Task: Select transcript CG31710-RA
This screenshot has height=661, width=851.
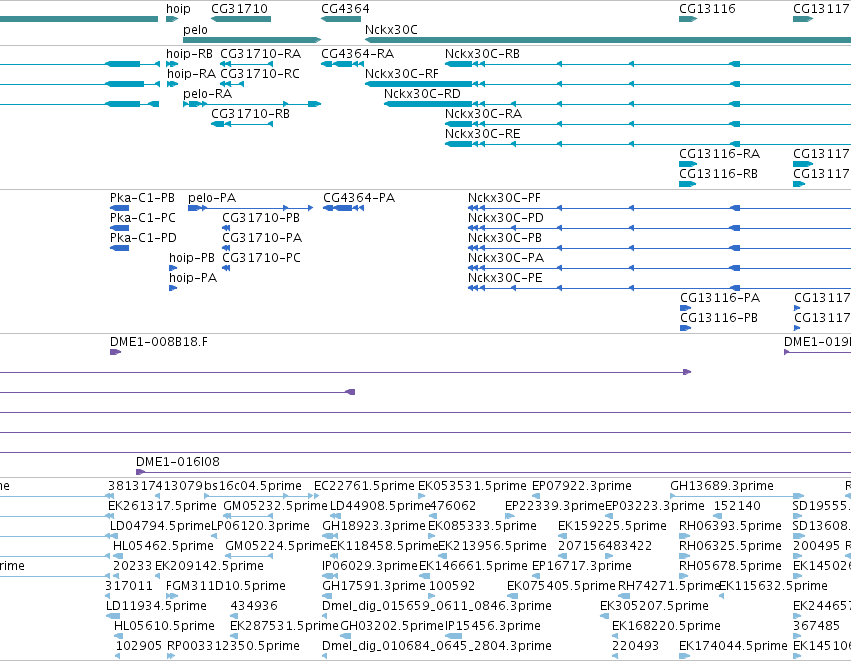Action: pyautogui.click(x=261, y=54)
